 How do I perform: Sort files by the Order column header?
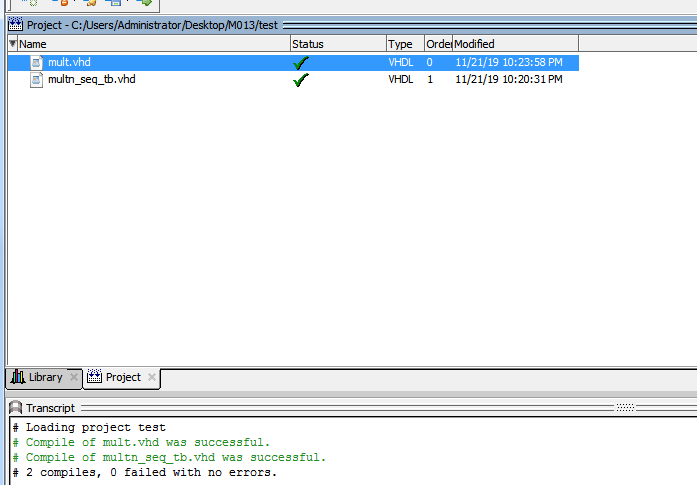(x=438, y=44)
